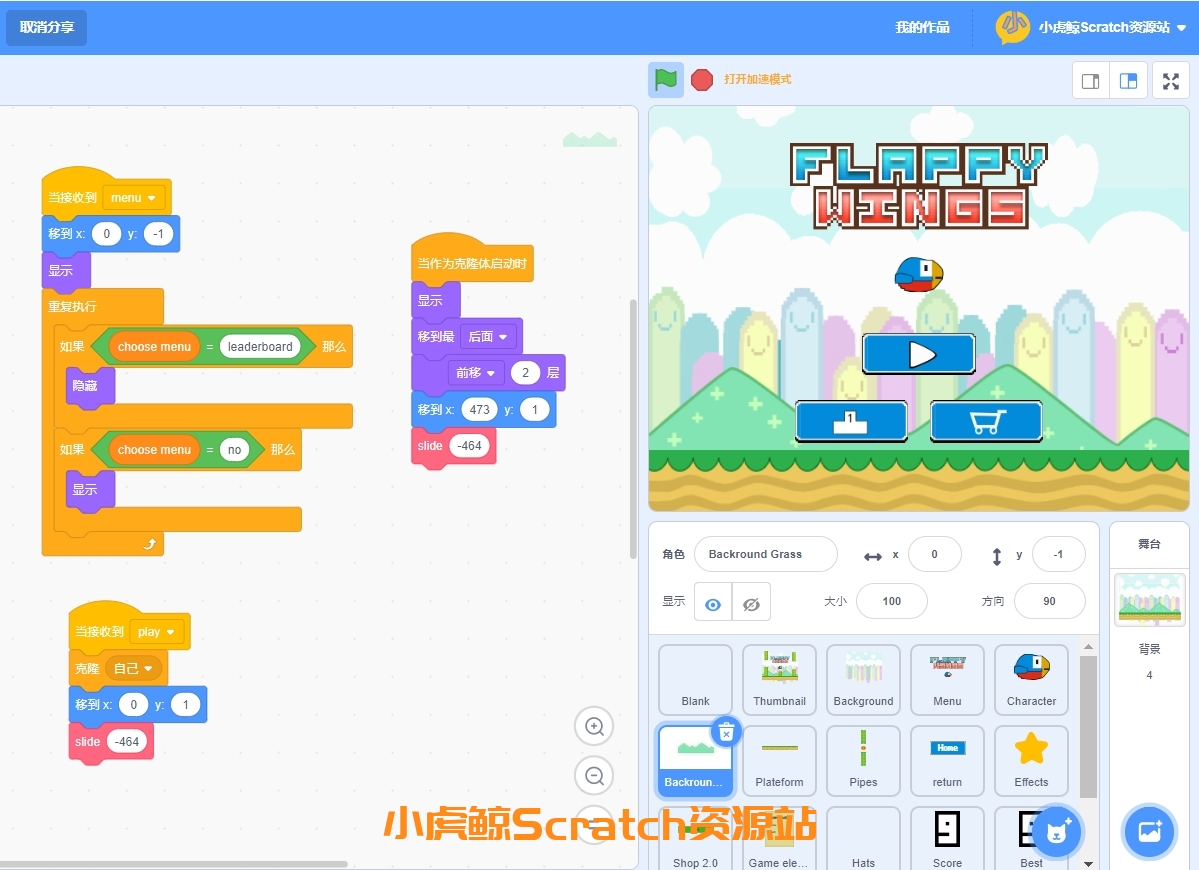Click the sprite list vertical scrollbar thumb
Screen dimensions: 1199x870
[x=1088, y=725]
